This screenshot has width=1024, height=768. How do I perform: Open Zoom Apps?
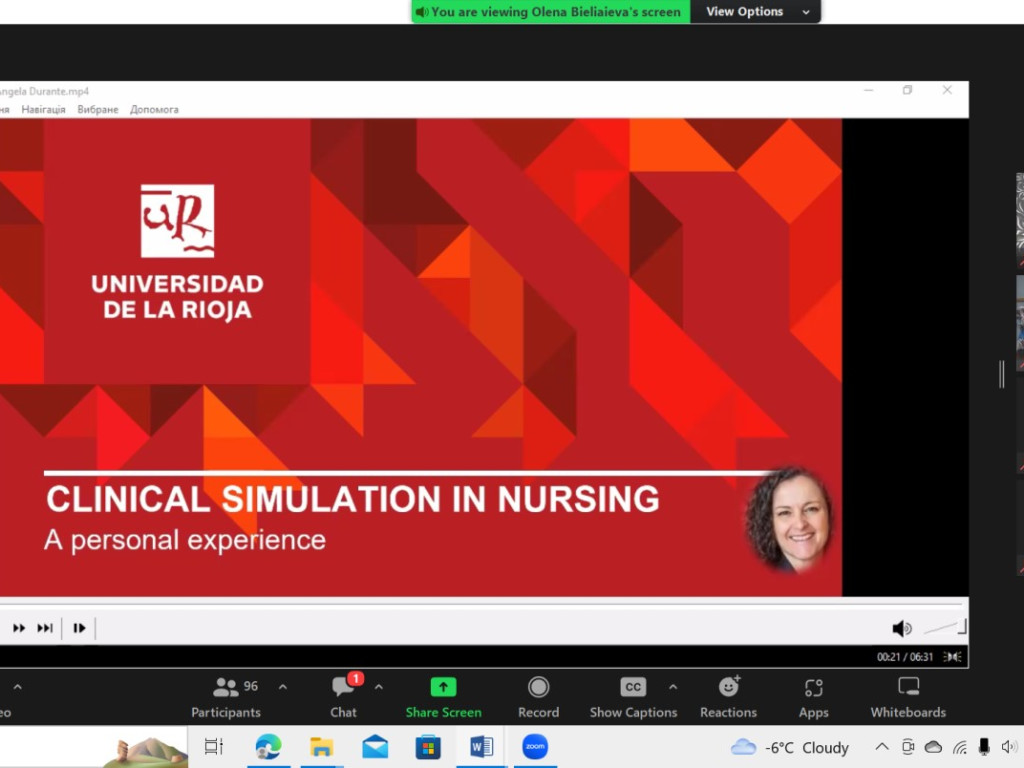pyautogui.click(x=814, y=697)
